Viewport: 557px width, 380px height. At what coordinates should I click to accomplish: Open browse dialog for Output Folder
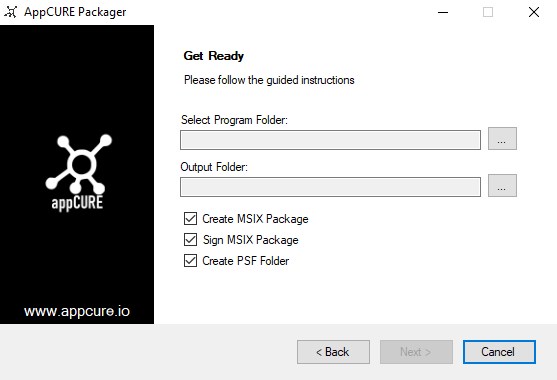click(502, 185)
